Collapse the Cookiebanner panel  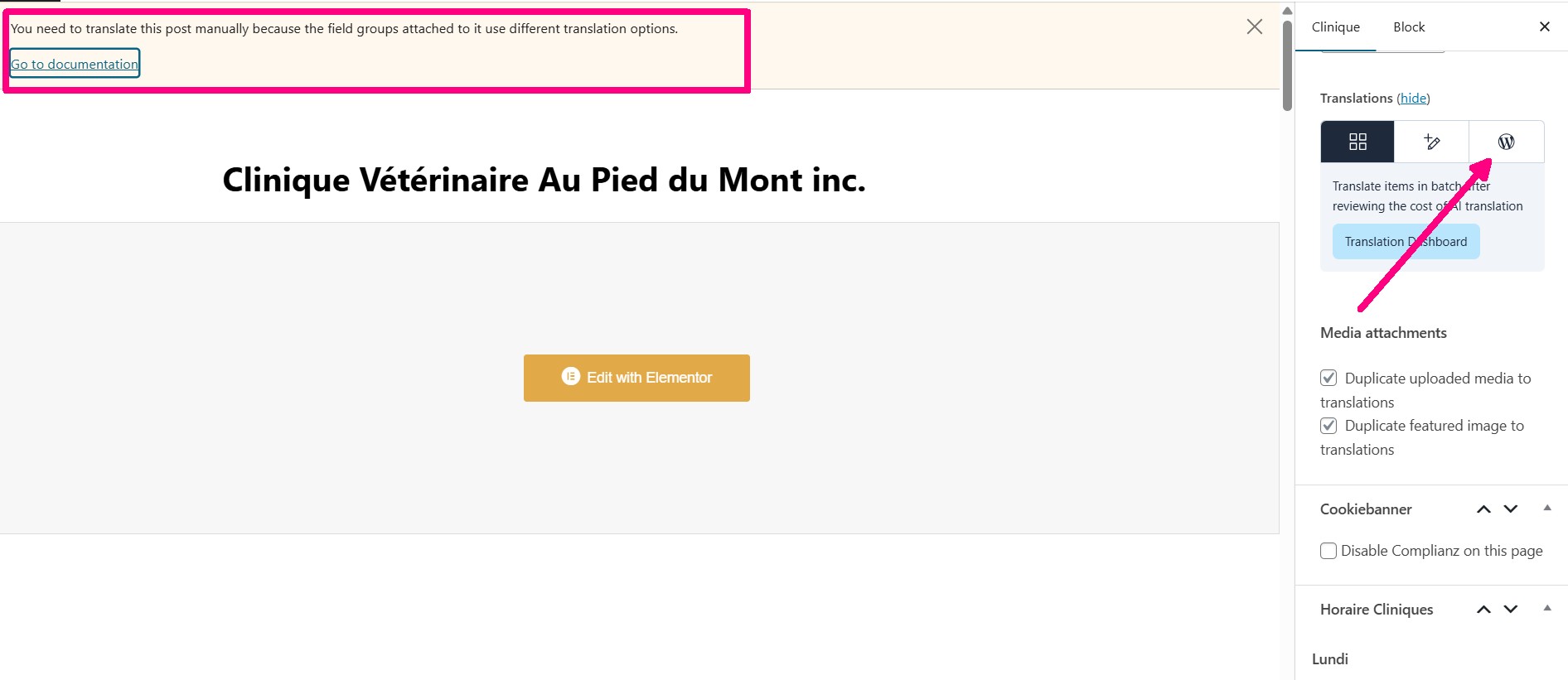point(1546,509)
